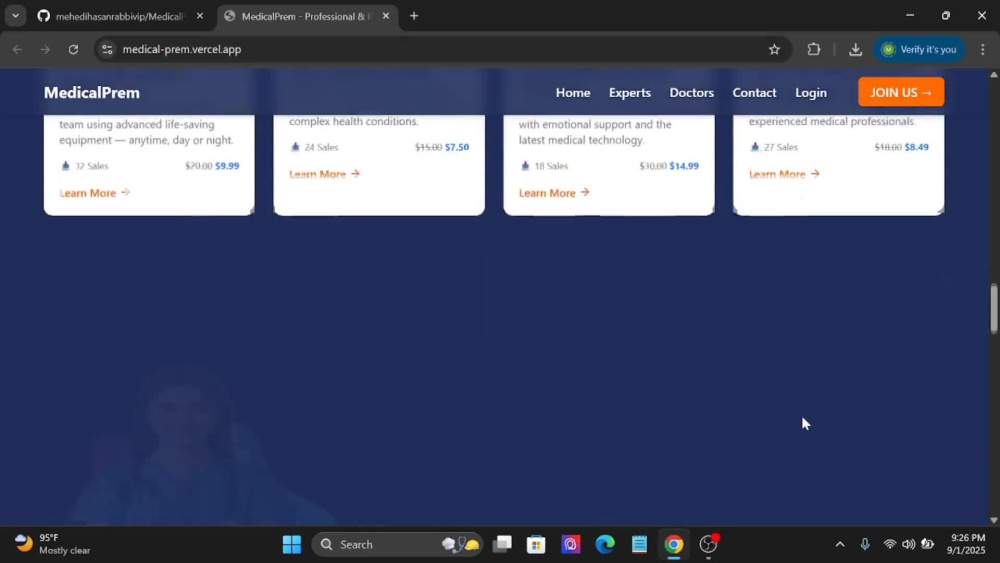
Task: Switch to the GitHub mehedihasanrabbivip tab
Action: pos(119,16)
